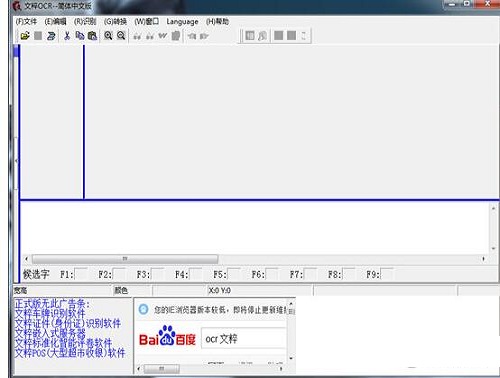The image size is (500, 378).
Task: Click the F9 candidate character box
Action: 387,274
